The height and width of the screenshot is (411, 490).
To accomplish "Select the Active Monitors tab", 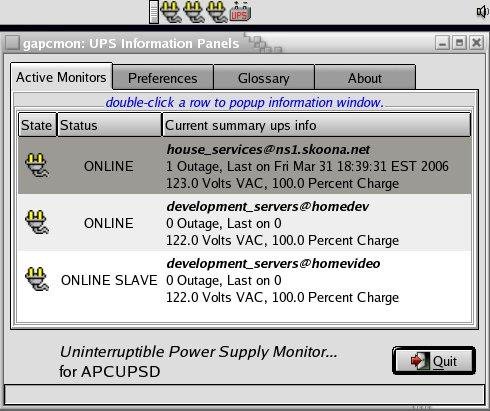I will tap(61, 77).
